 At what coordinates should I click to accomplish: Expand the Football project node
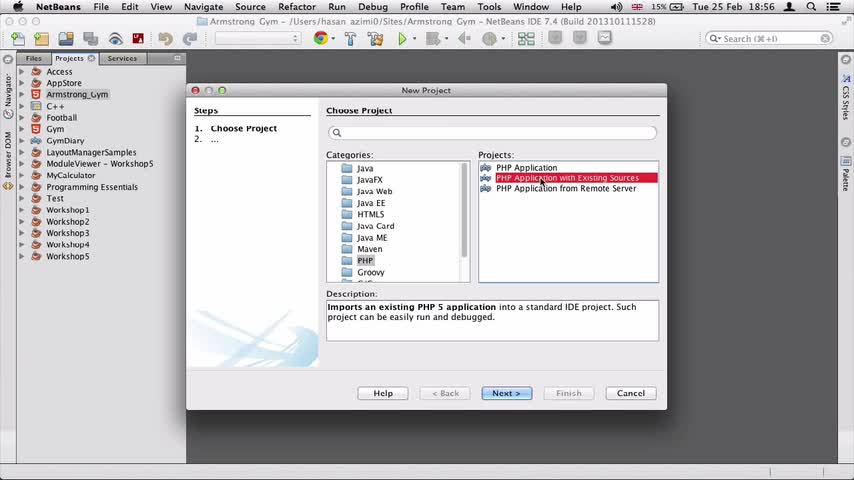pyautogui.click(x=22, y=118)
